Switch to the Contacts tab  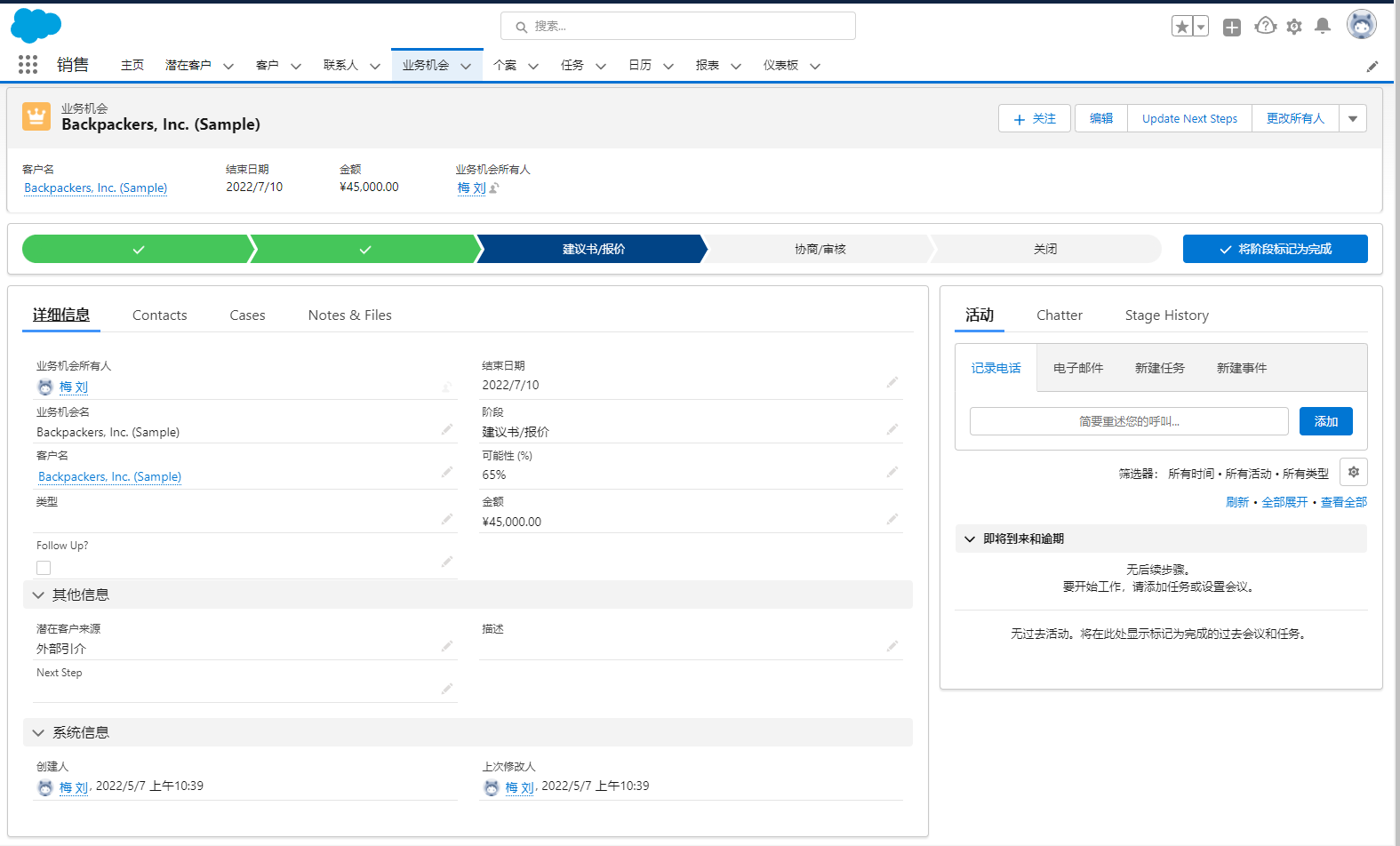[x=160, y=315]
